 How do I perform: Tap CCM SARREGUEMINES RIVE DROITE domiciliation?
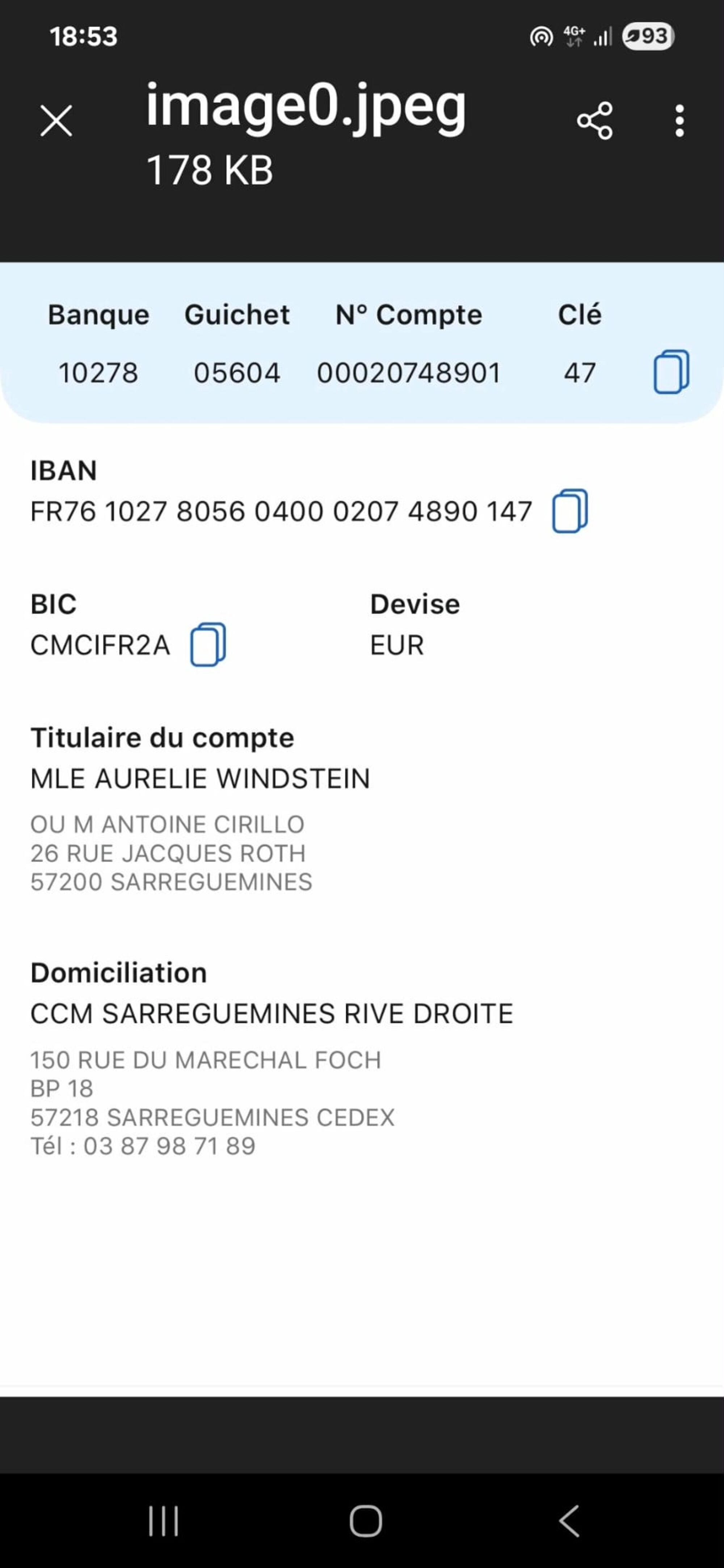(271, 1014)
